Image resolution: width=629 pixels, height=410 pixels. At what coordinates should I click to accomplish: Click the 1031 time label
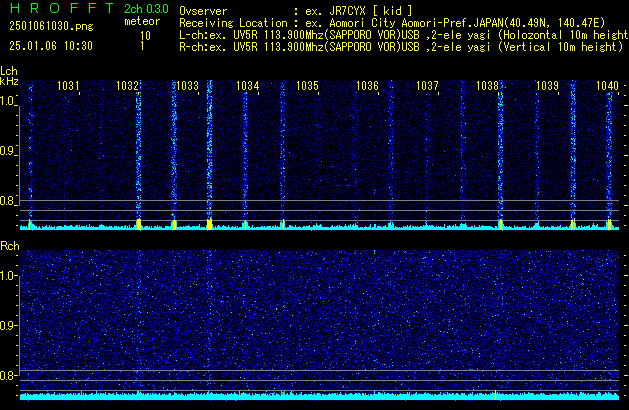click(68, 85)
